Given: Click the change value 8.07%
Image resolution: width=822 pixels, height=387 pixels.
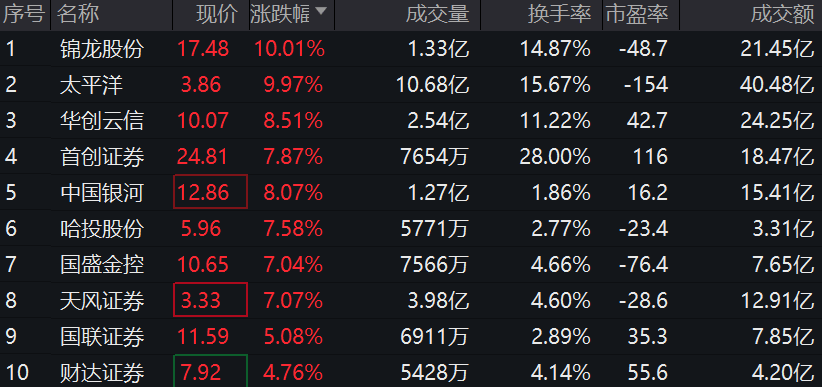Looking at the screenshot, I should pos(294,193).
